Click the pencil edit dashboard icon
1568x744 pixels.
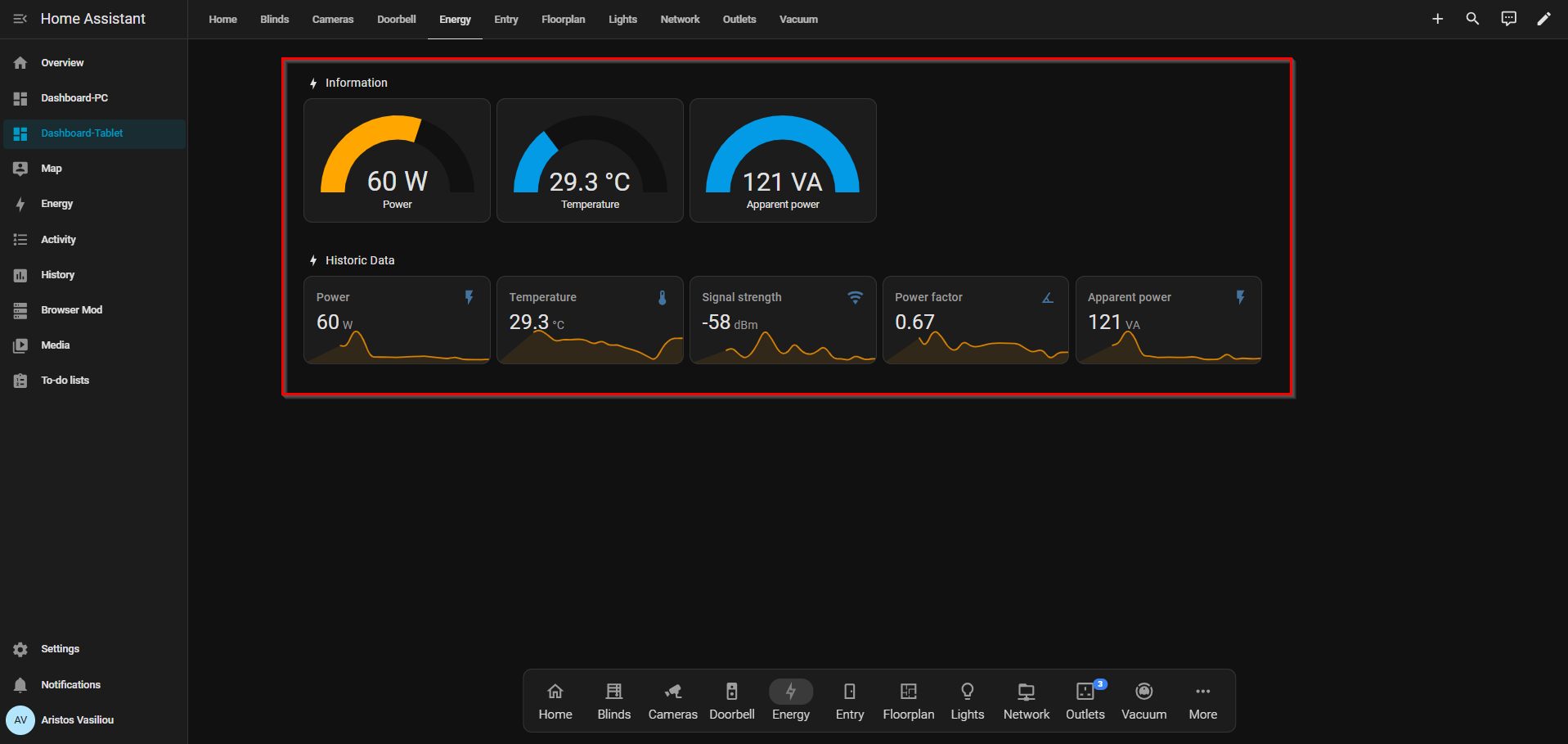click(1543, 19)
